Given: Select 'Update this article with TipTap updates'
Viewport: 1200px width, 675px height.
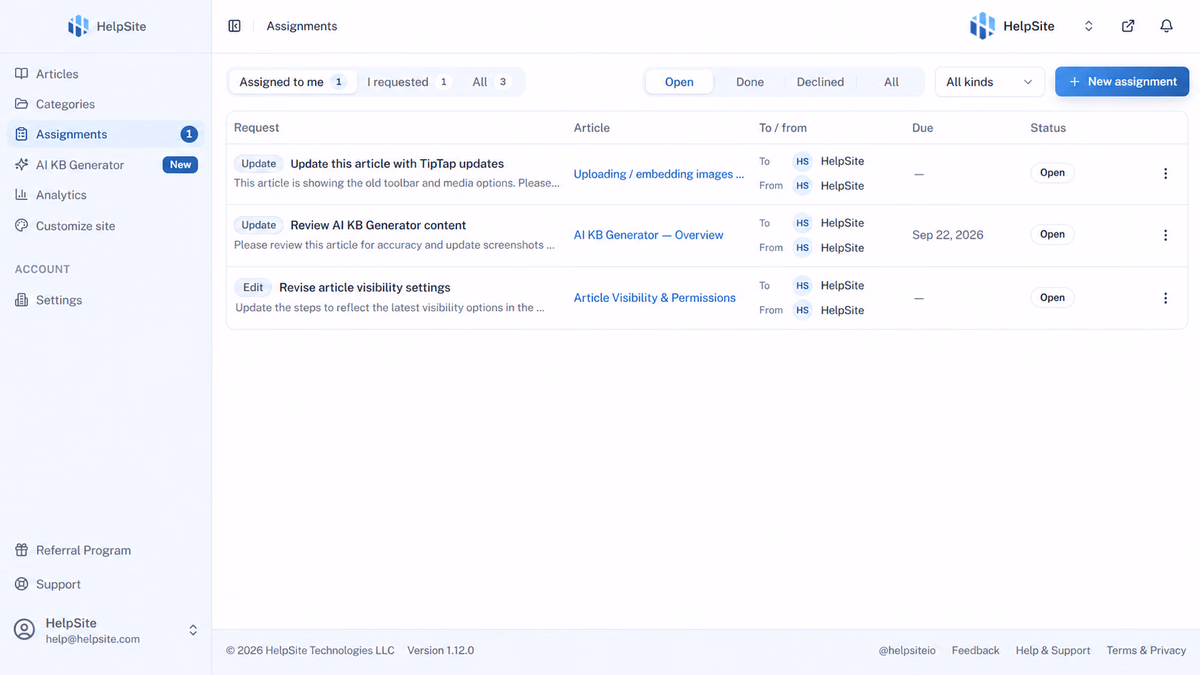Looking at the screenshot, I should (397, 164).
